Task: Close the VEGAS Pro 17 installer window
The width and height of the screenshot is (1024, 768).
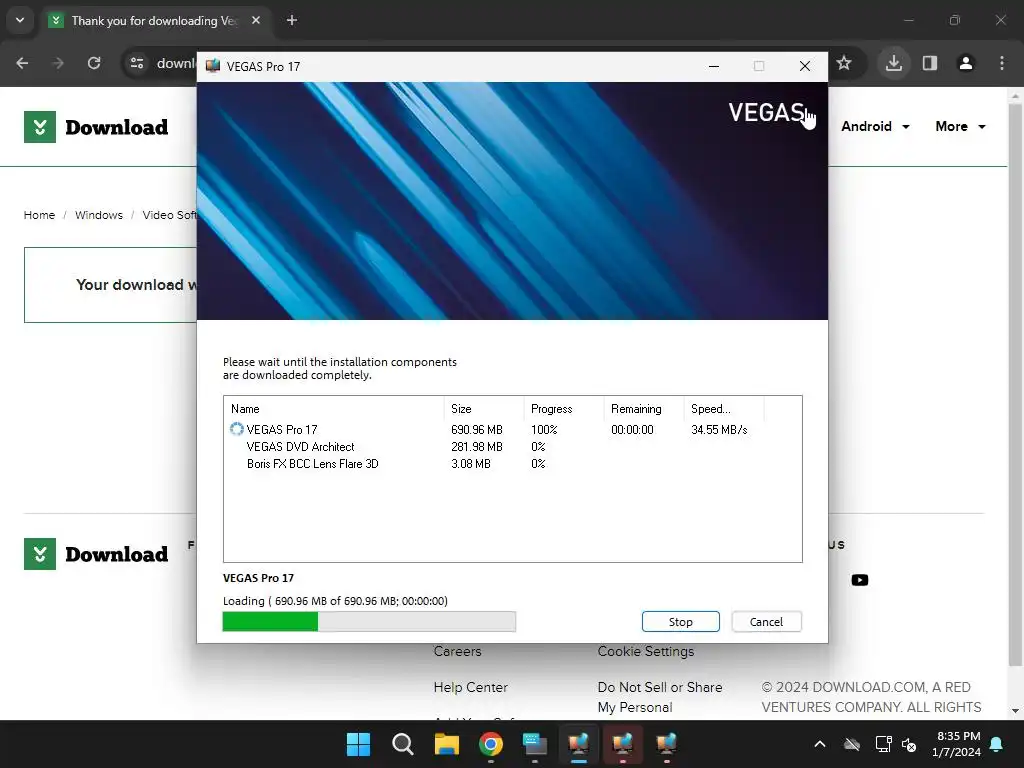Action: pyautogui.click(x=805, y=66)
